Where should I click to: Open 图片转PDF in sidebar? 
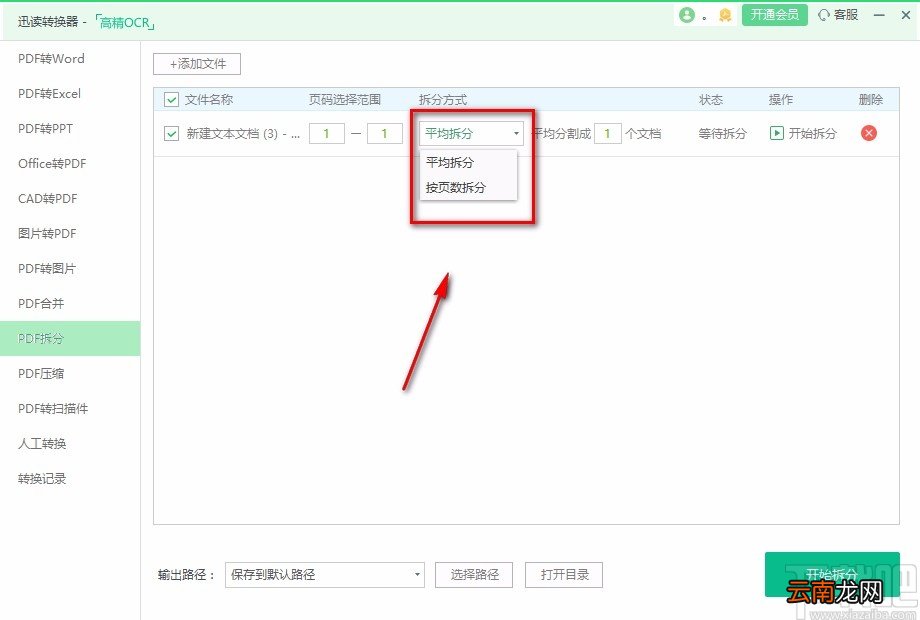70,233
